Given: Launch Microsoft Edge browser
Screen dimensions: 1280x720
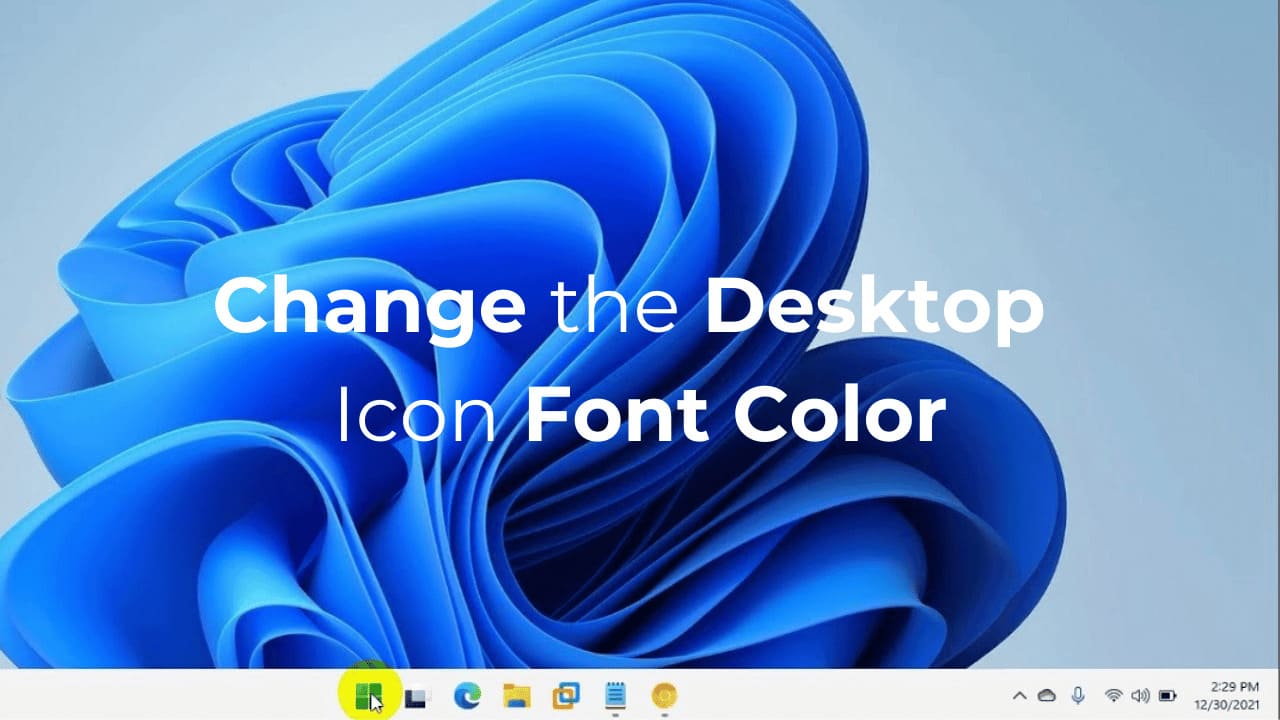Looking at the screenshot, I should [x=466, y=694].
